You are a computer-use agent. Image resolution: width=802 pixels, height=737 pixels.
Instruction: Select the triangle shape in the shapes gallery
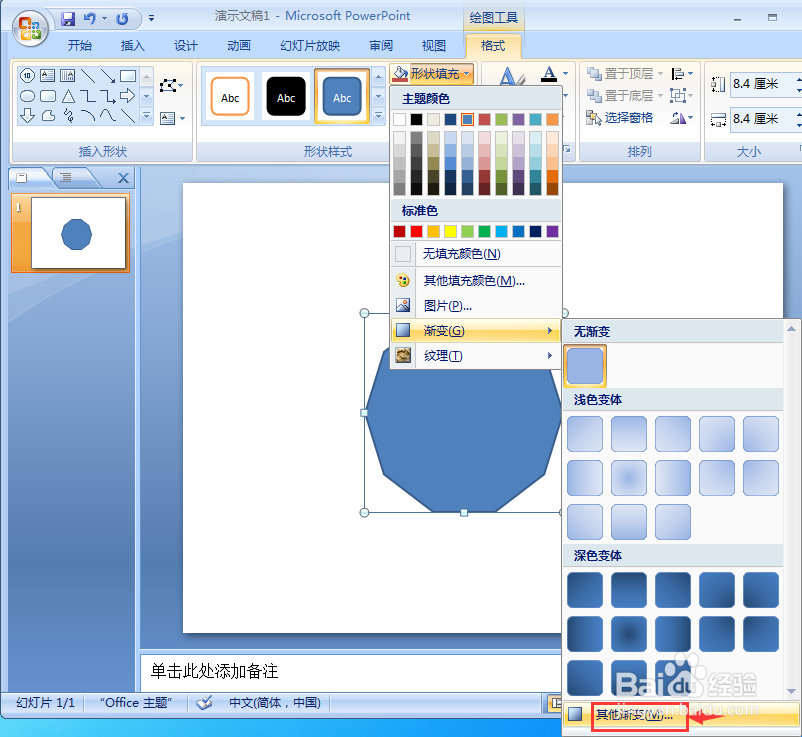[68, 96]
